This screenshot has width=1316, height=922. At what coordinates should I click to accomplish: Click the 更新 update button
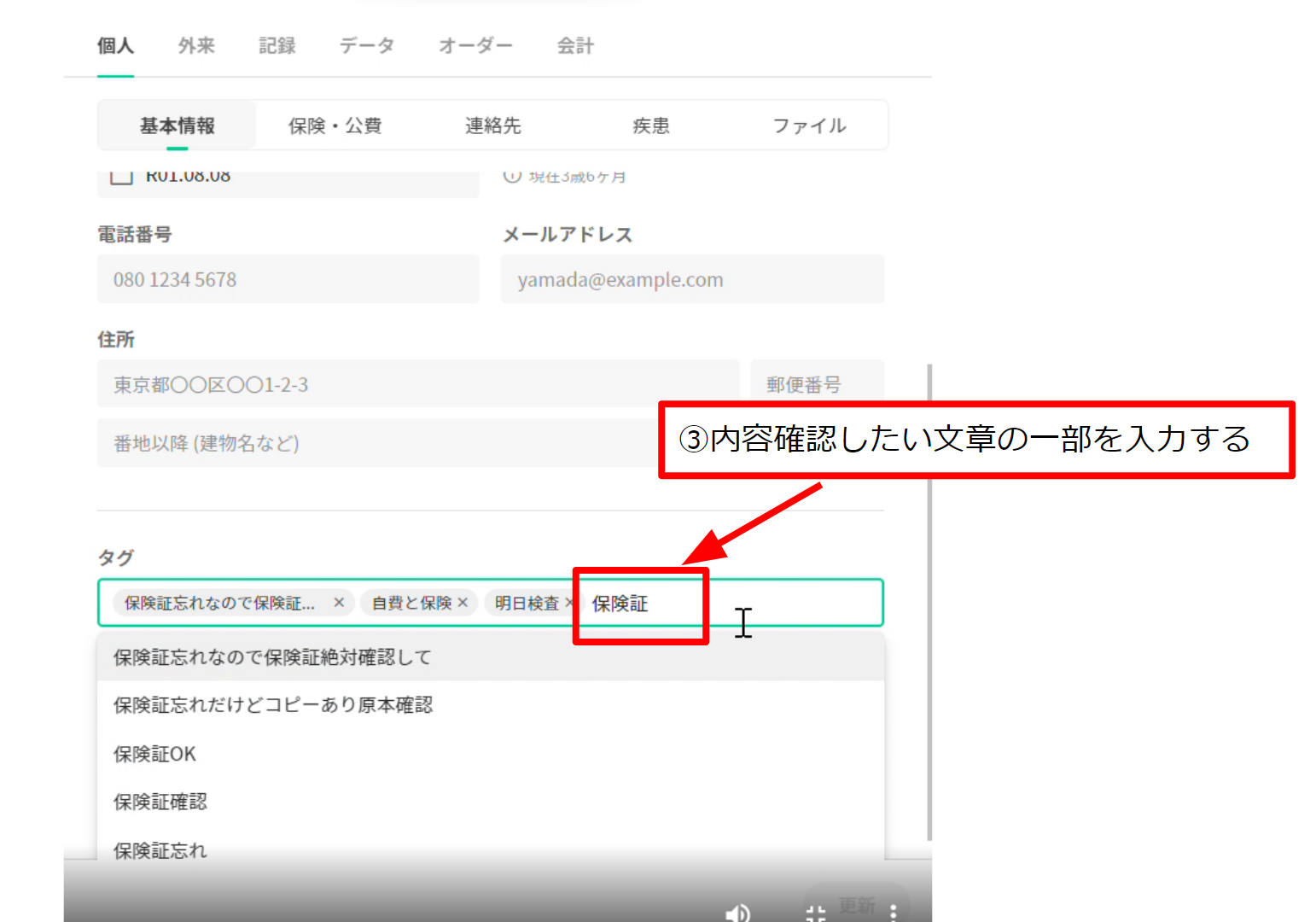pyautogui.click(x=857, y=904)
